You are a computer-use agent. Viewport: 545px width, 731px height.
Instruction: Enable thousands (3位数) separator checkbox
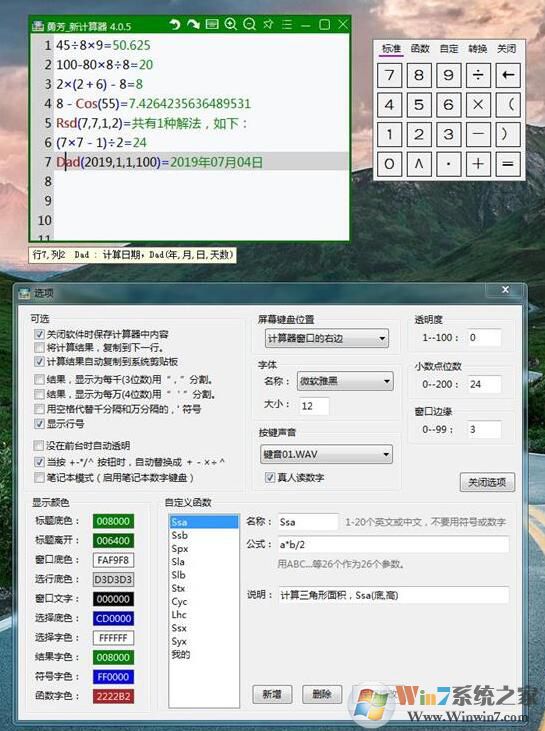[39, 379]
